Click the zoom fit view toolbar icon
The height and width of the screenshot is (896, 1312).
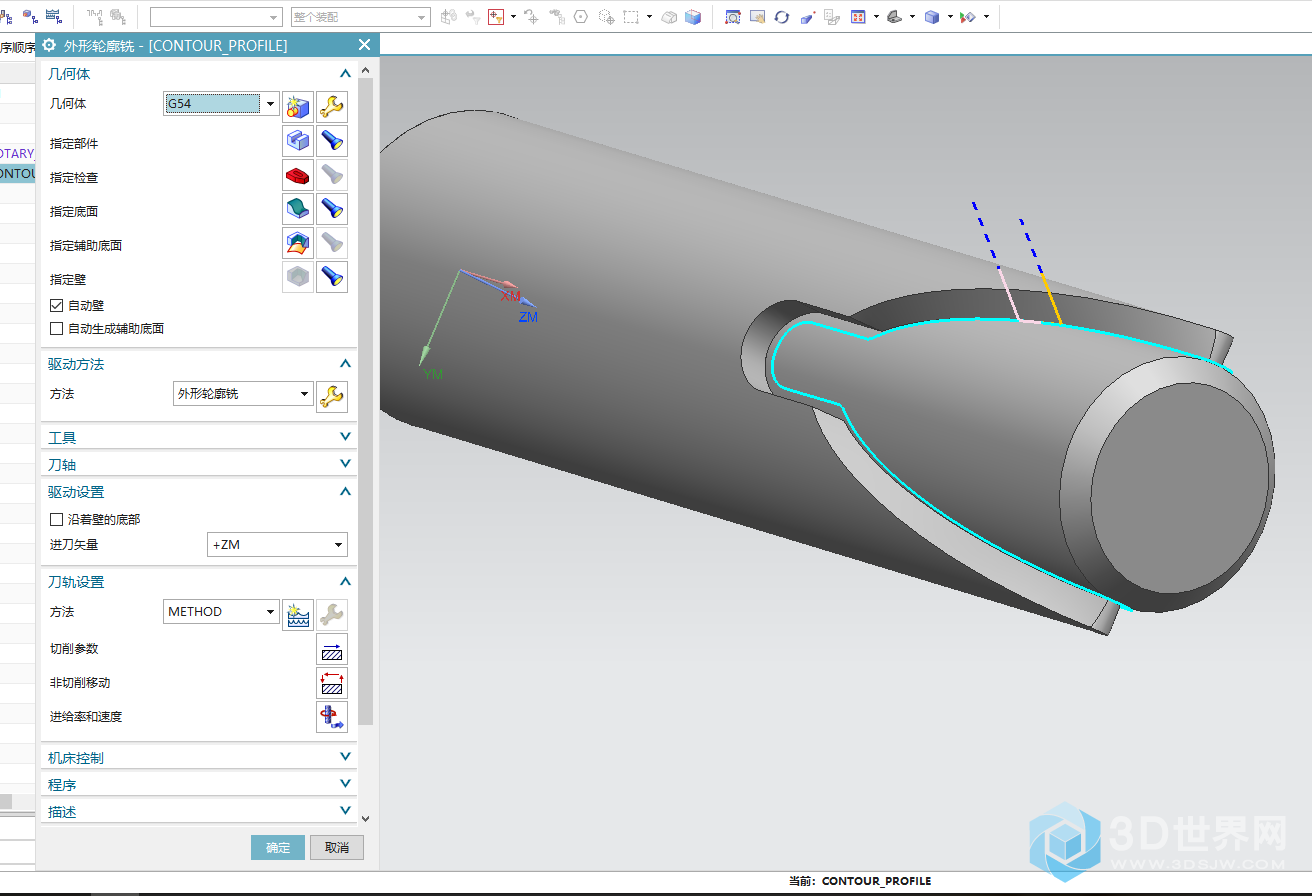tap(733, 17)
